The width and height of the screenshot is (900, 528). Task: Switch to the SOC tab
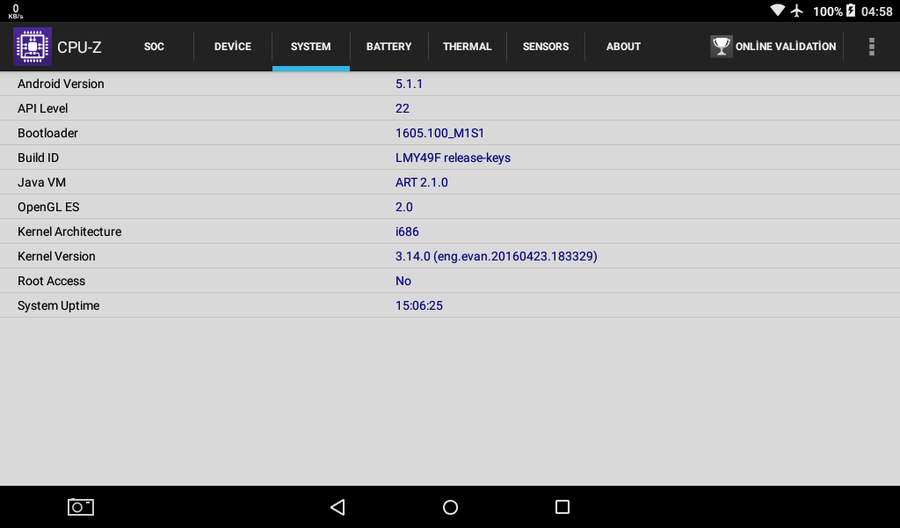pyautogui.click(x=154, y=46)
